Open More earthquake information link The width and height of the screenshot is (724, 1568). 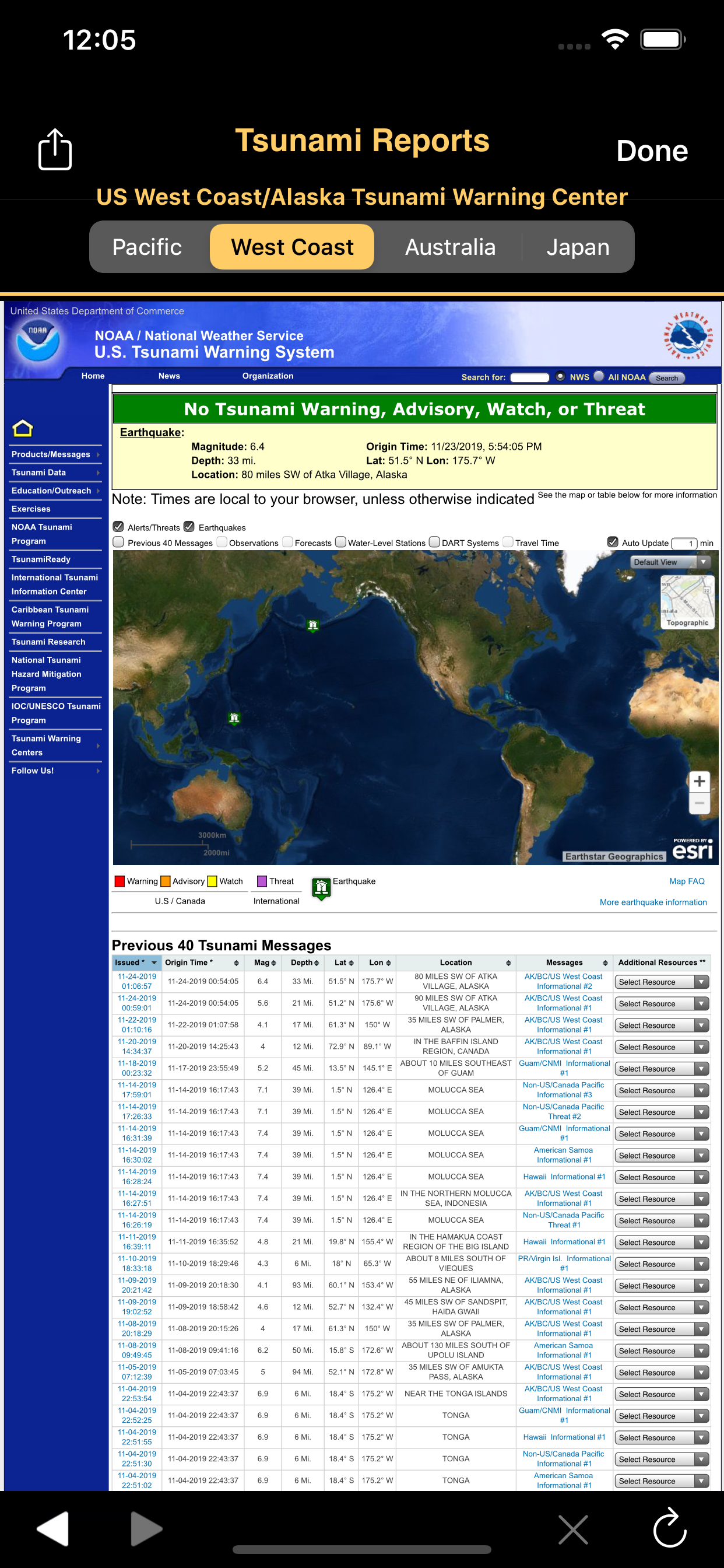click(x=653, y=902)
